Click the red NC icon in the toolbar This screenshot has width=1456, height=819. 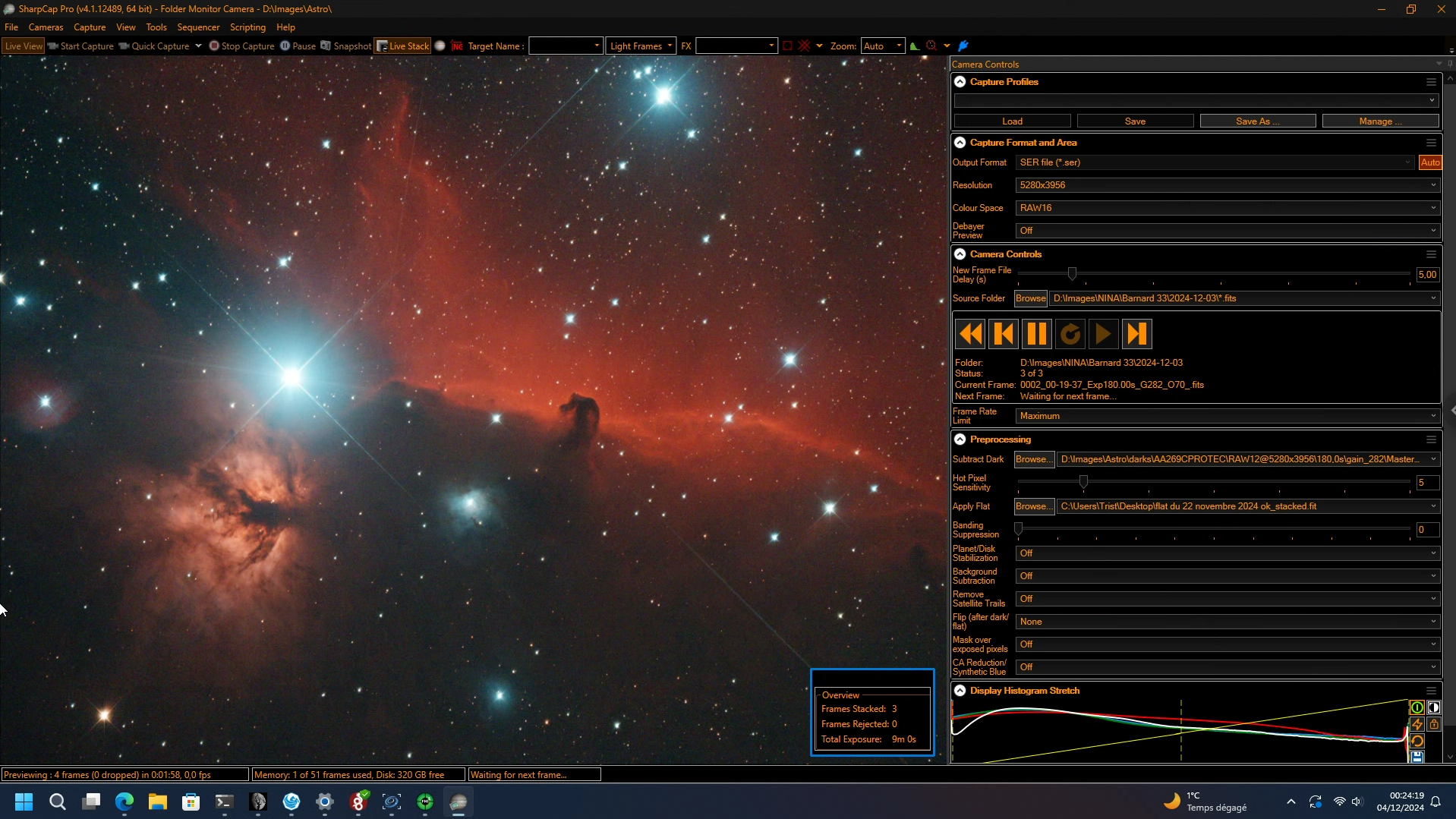tap(456, 46)
